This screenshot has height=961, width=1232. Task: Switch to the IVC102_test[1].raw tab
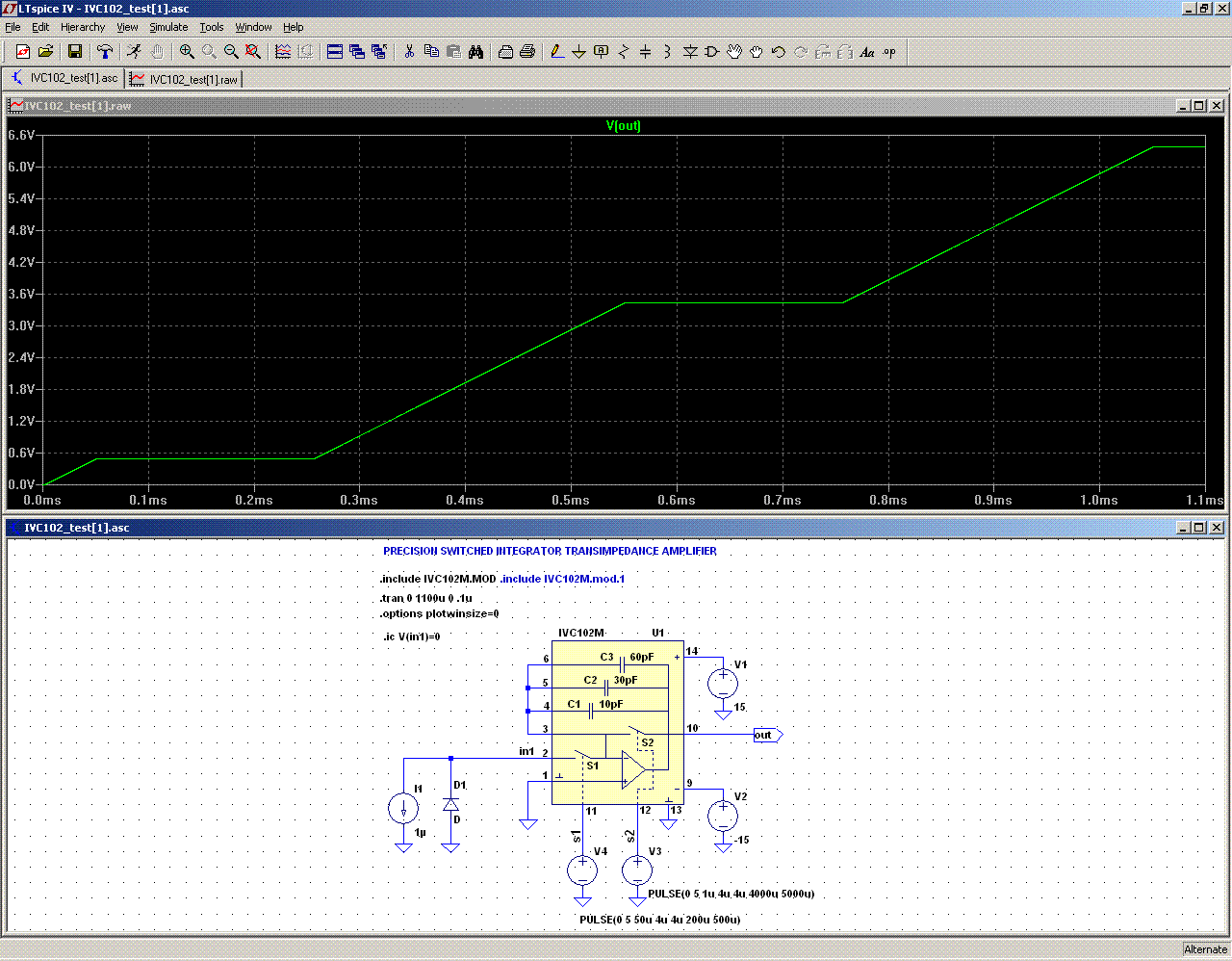click(185, 79)
